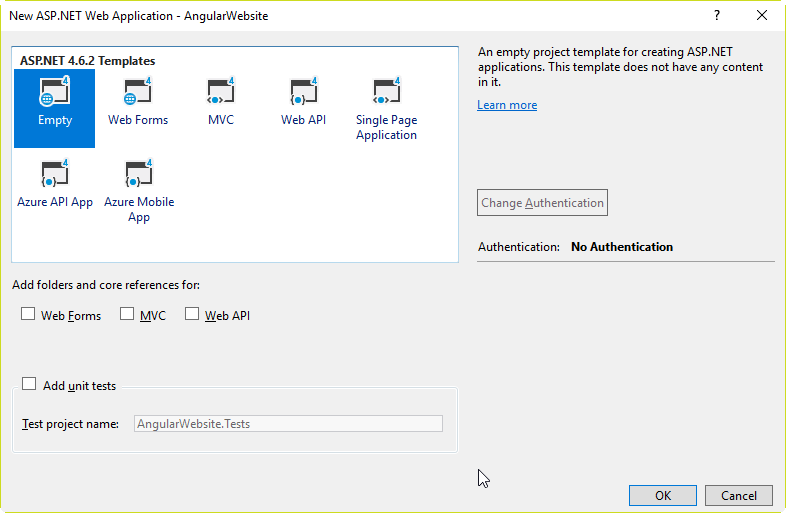This screenshot has height=513, width=786.
Task: Pick the Azure Mobile App template
Action: pos(138,175)
